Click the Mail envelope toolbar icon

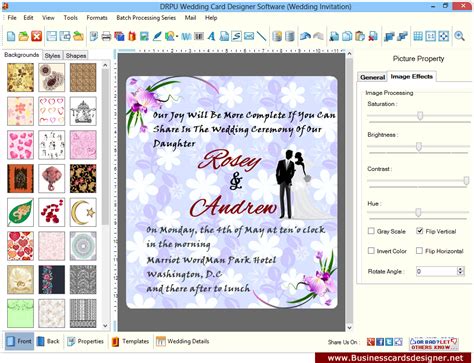(249, 36)
